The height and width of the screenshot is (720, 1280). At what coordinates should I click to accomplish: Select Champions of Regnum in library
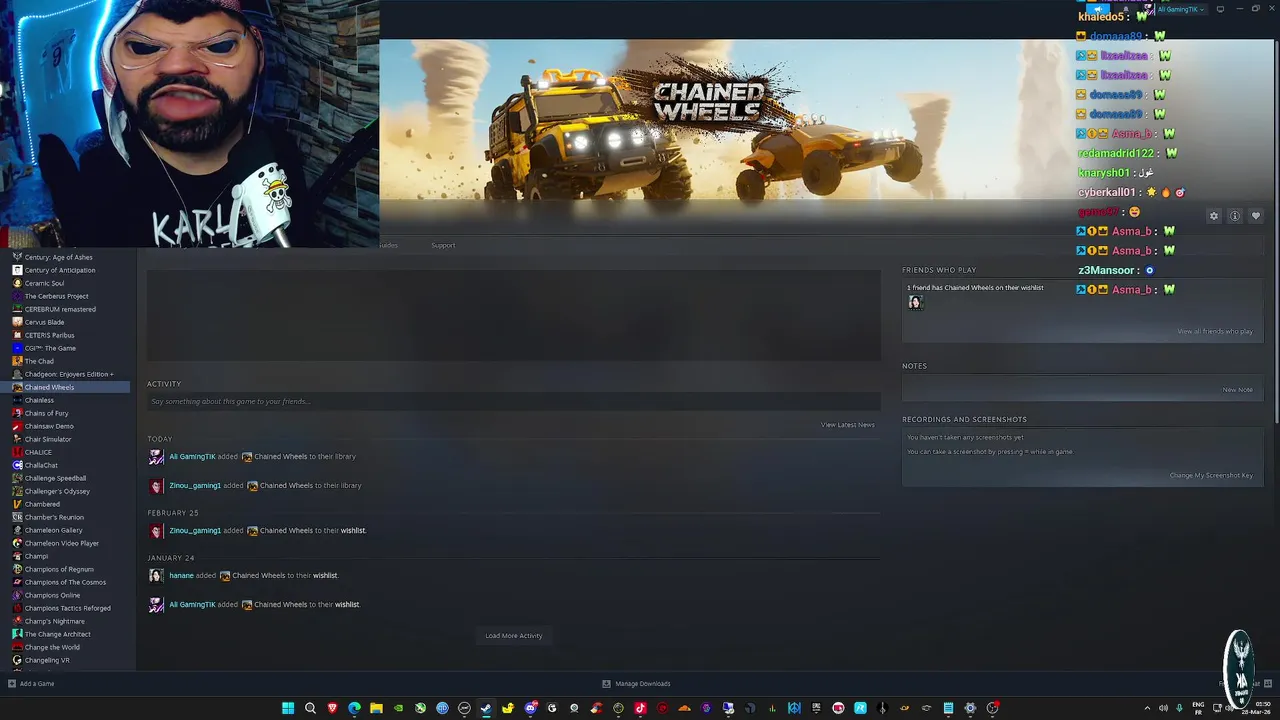66,569
